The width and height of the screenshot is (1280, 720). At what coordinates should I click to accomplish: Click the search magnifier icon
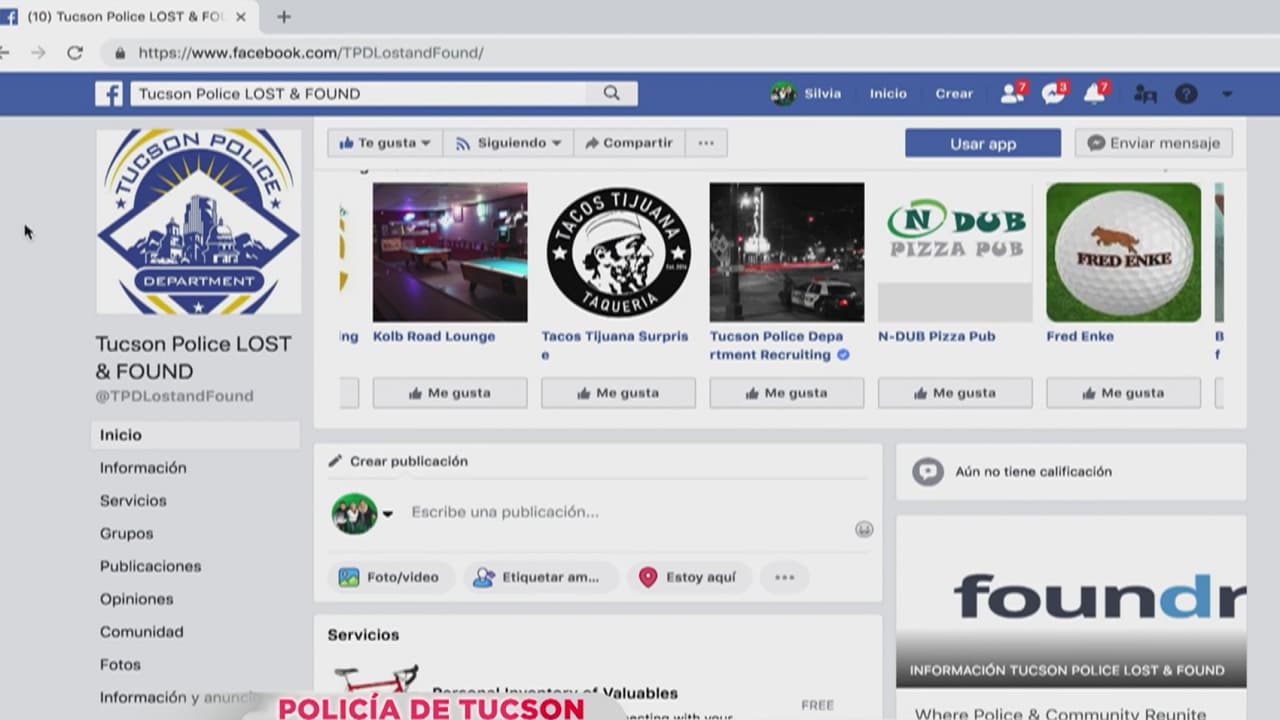(611, 94)
